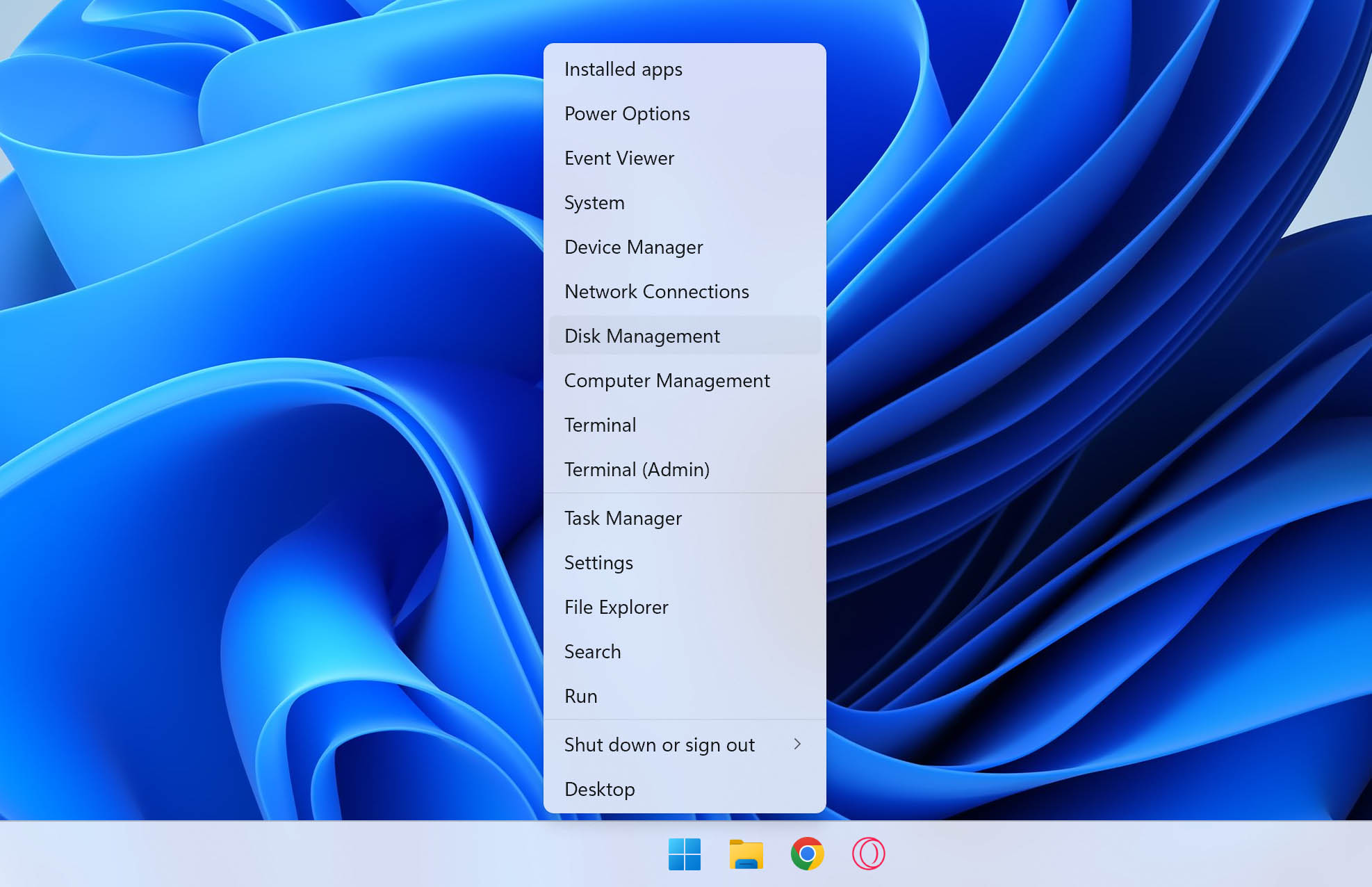Open Computer Management
This screenshot has height=887, width=1372.
pyautogui.click(x=667, y=381)
